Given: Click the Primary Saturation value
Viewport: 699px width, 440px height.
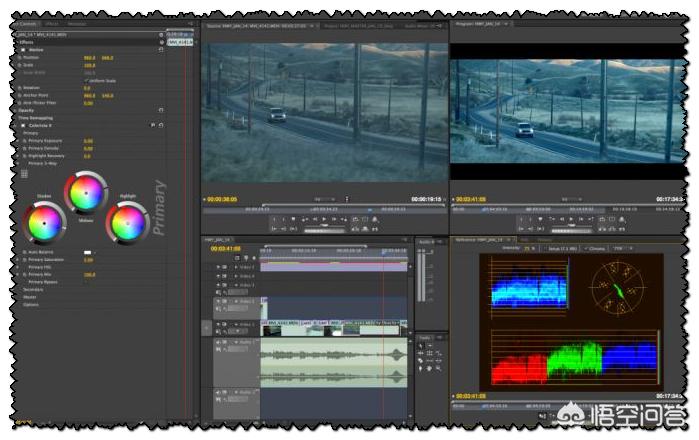Looking at the screenshot, I should 88,260.
